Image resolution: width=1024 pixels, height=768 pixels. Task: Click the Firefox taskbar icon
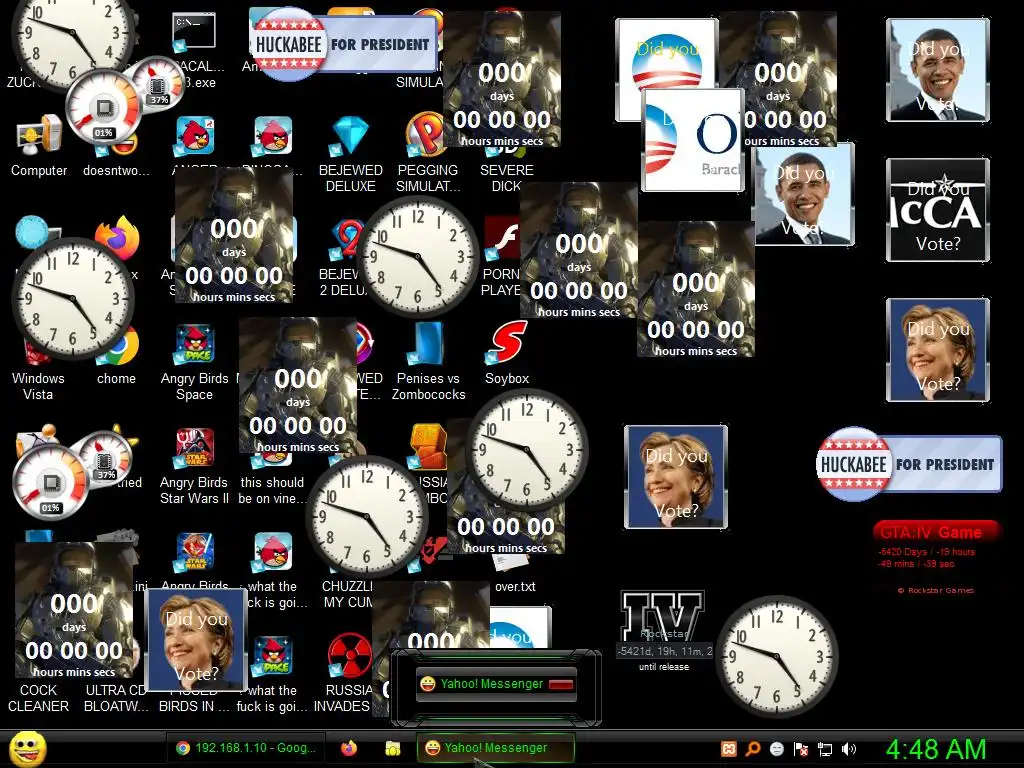(349, 748)
